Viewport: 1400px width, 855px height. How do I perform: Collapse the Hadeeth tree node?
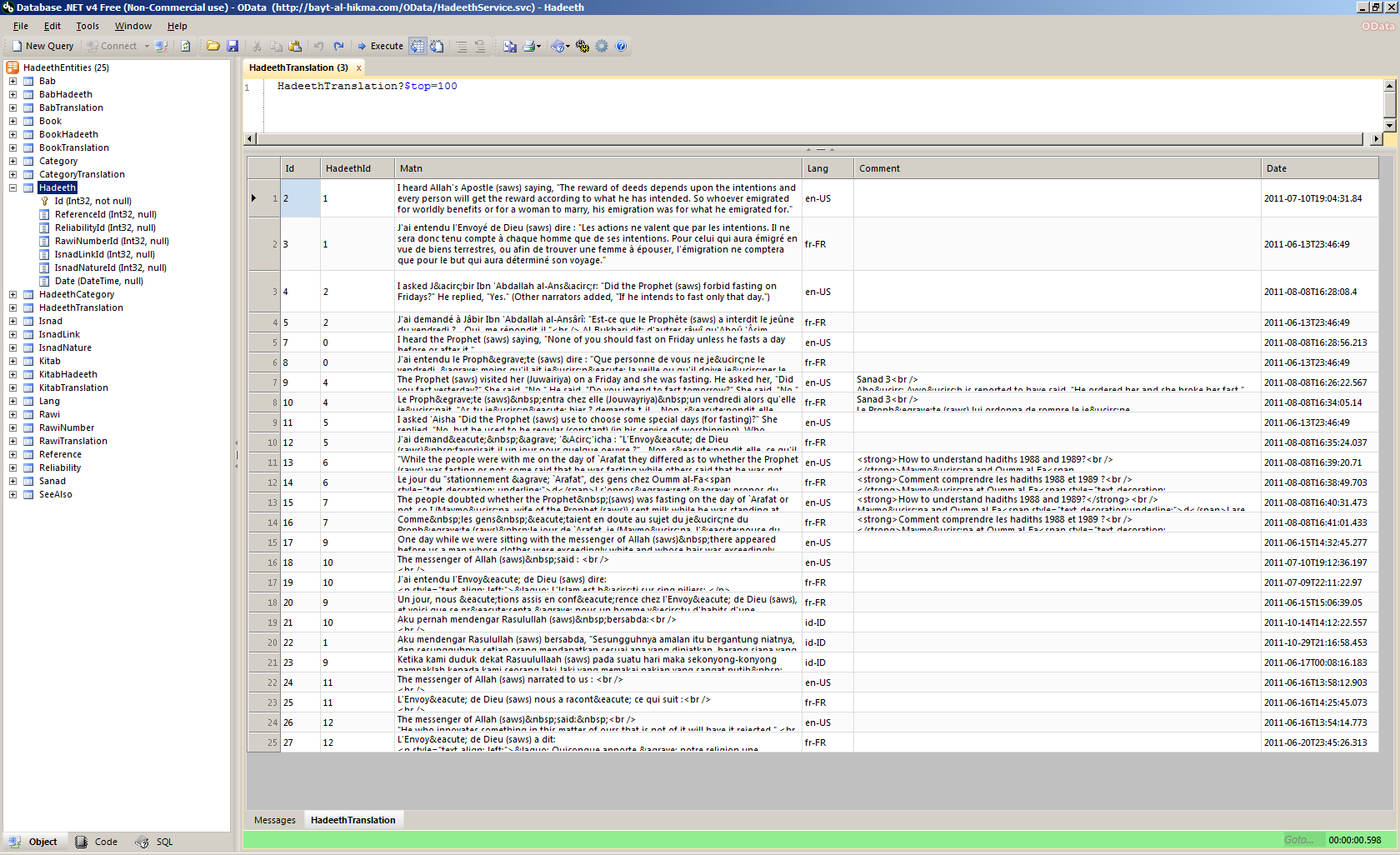click(12, 188)
